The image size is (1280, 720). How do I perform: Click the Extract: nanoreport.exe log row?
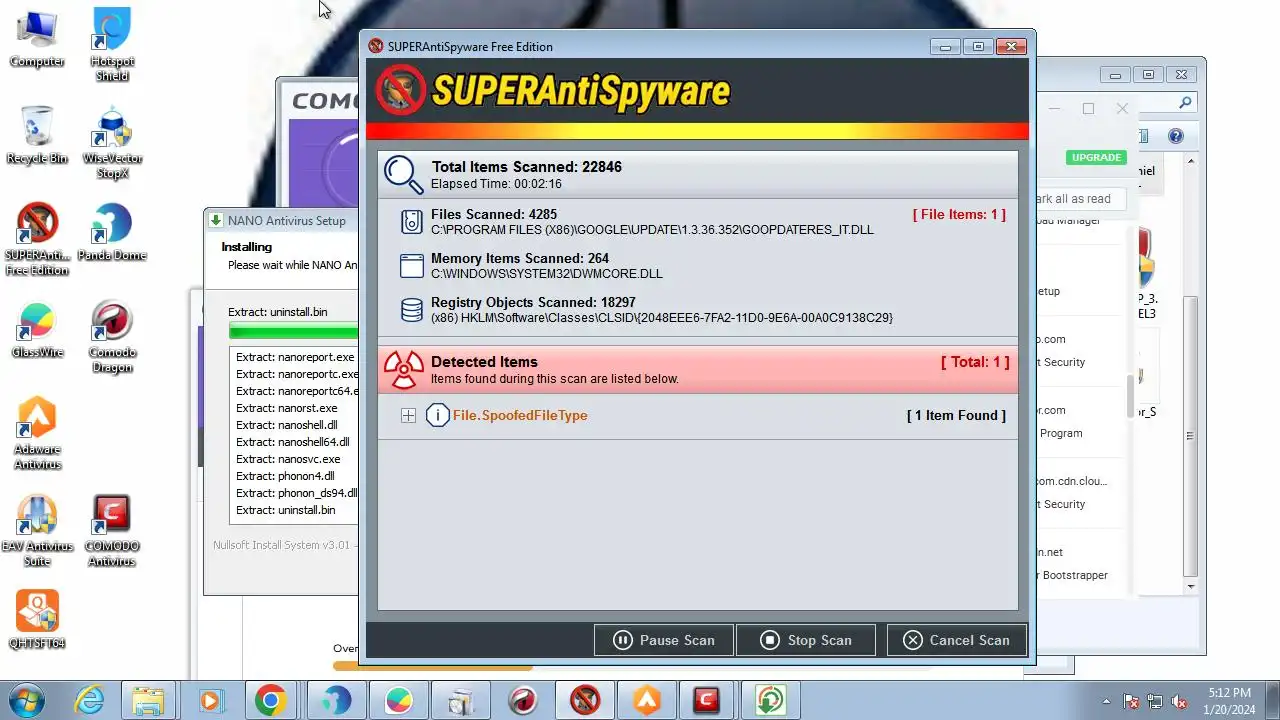[295, 357]
